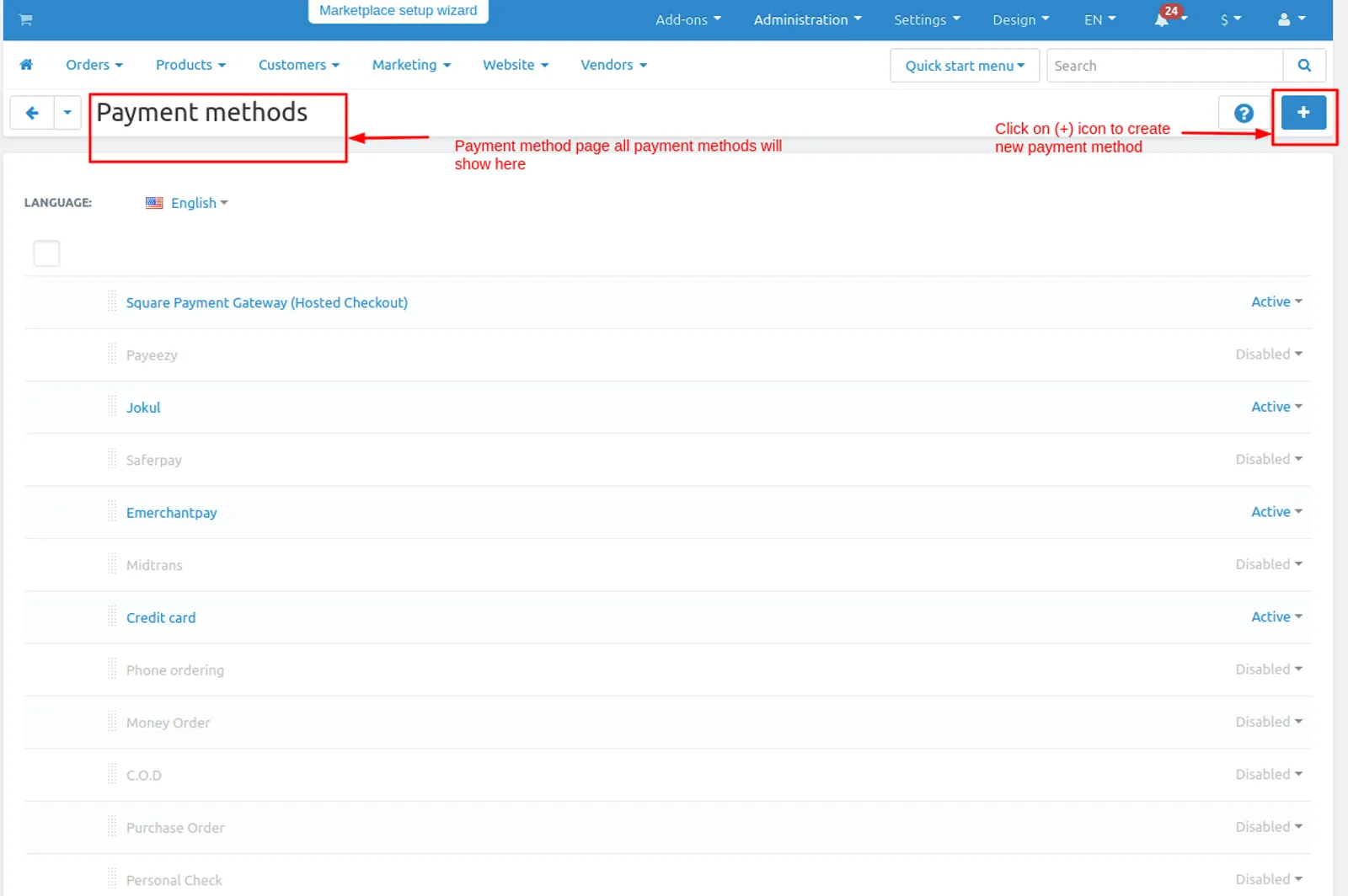This screenshot has height=896, width=1348.
Task: Open the Phone ordering payment method
Action: point(175,670)
